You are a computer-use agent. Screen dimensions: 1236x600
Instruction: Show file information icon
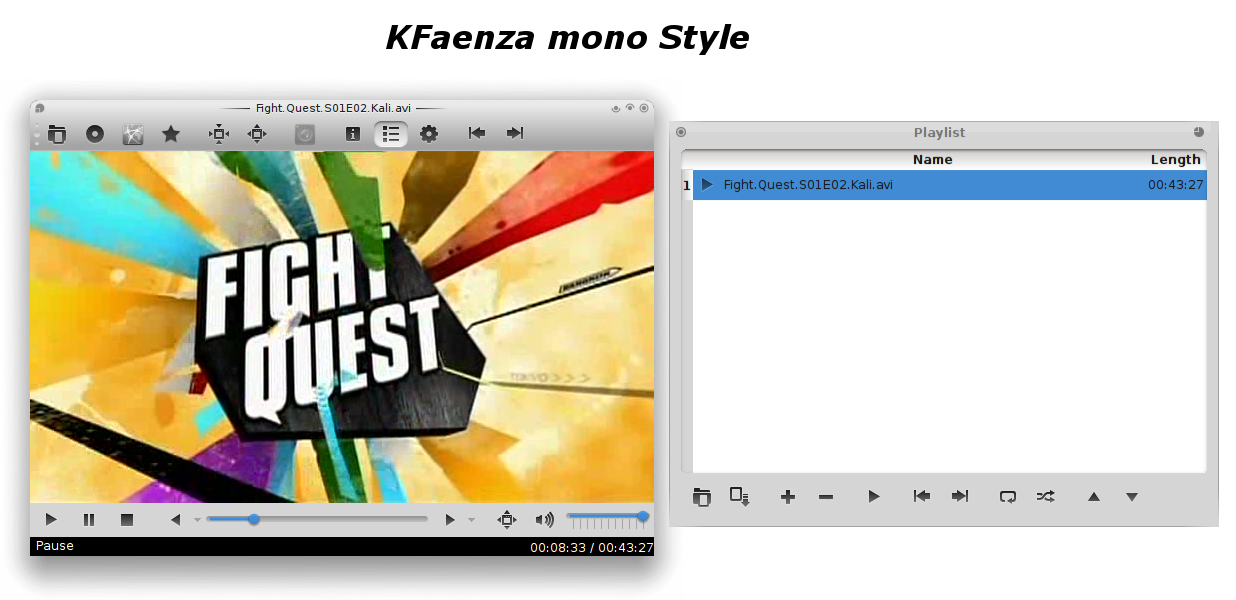point(353,134)
